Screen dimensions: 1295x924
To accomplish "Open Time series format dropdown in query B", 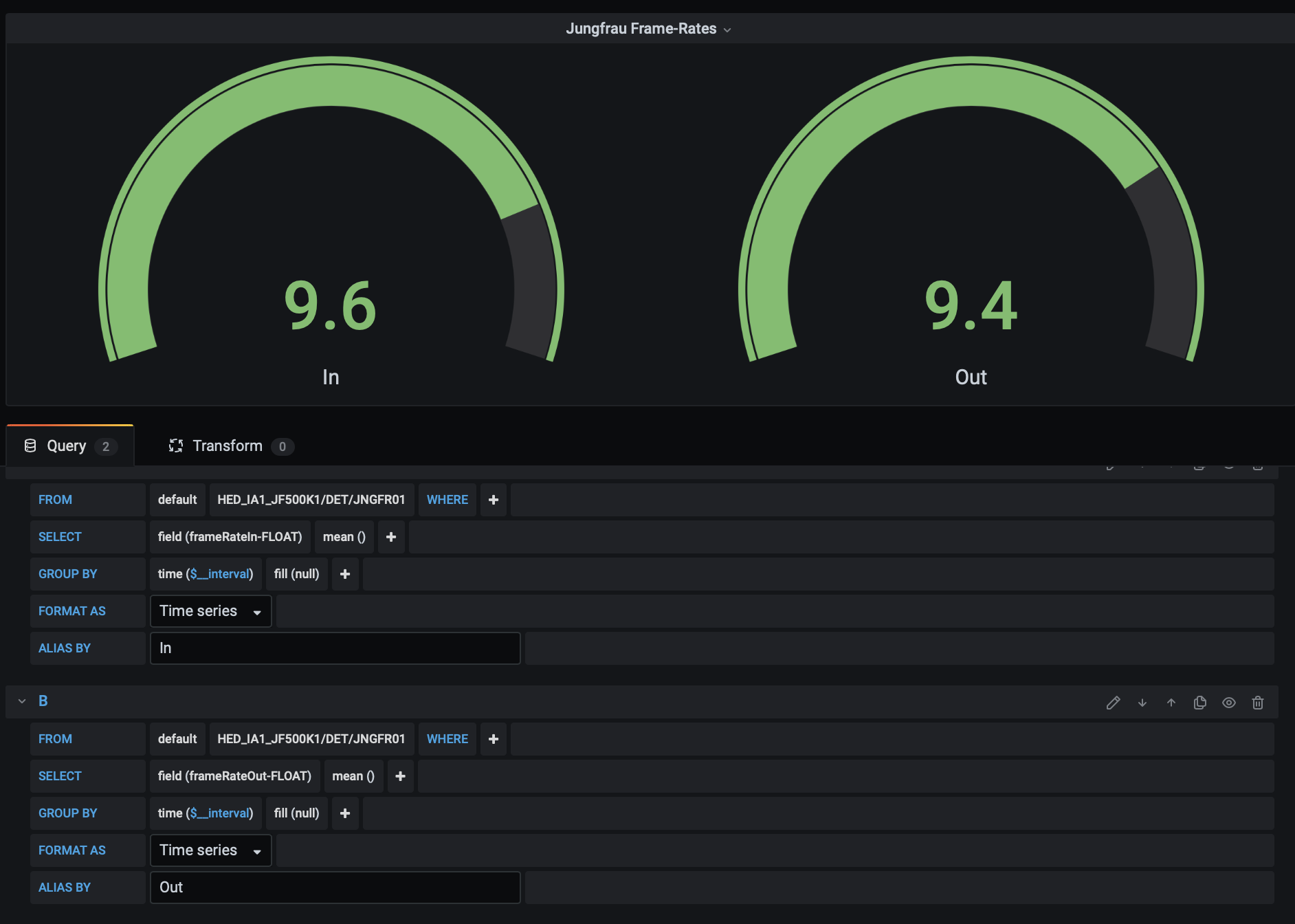I will (211, 850).
